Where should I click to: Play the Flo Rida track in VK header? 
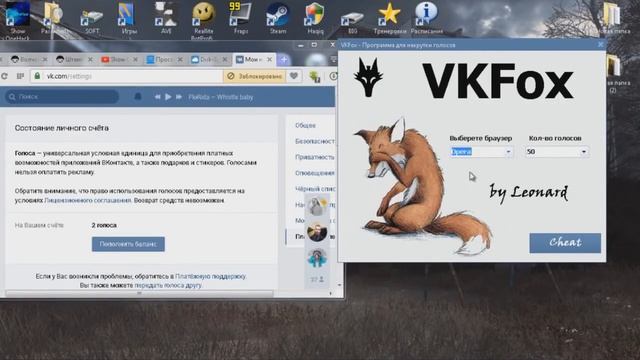[x=168, y=97]
